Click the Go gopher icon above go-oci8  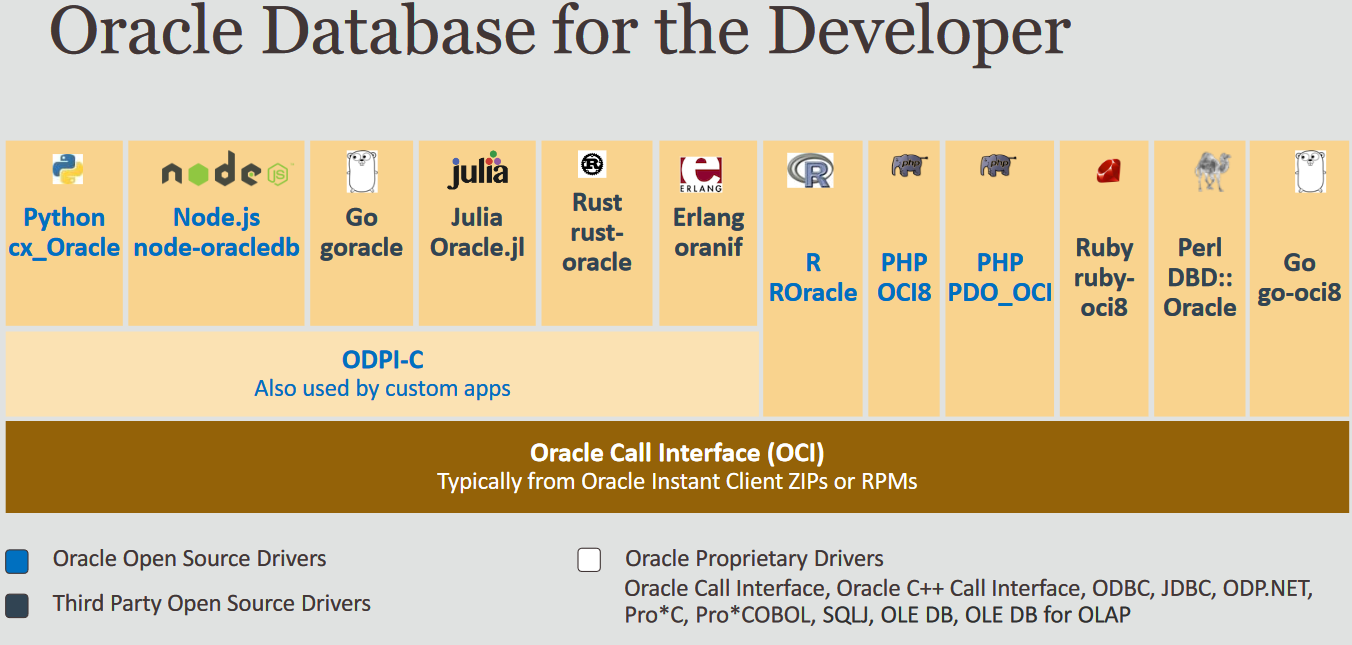tap(1309, 171)
